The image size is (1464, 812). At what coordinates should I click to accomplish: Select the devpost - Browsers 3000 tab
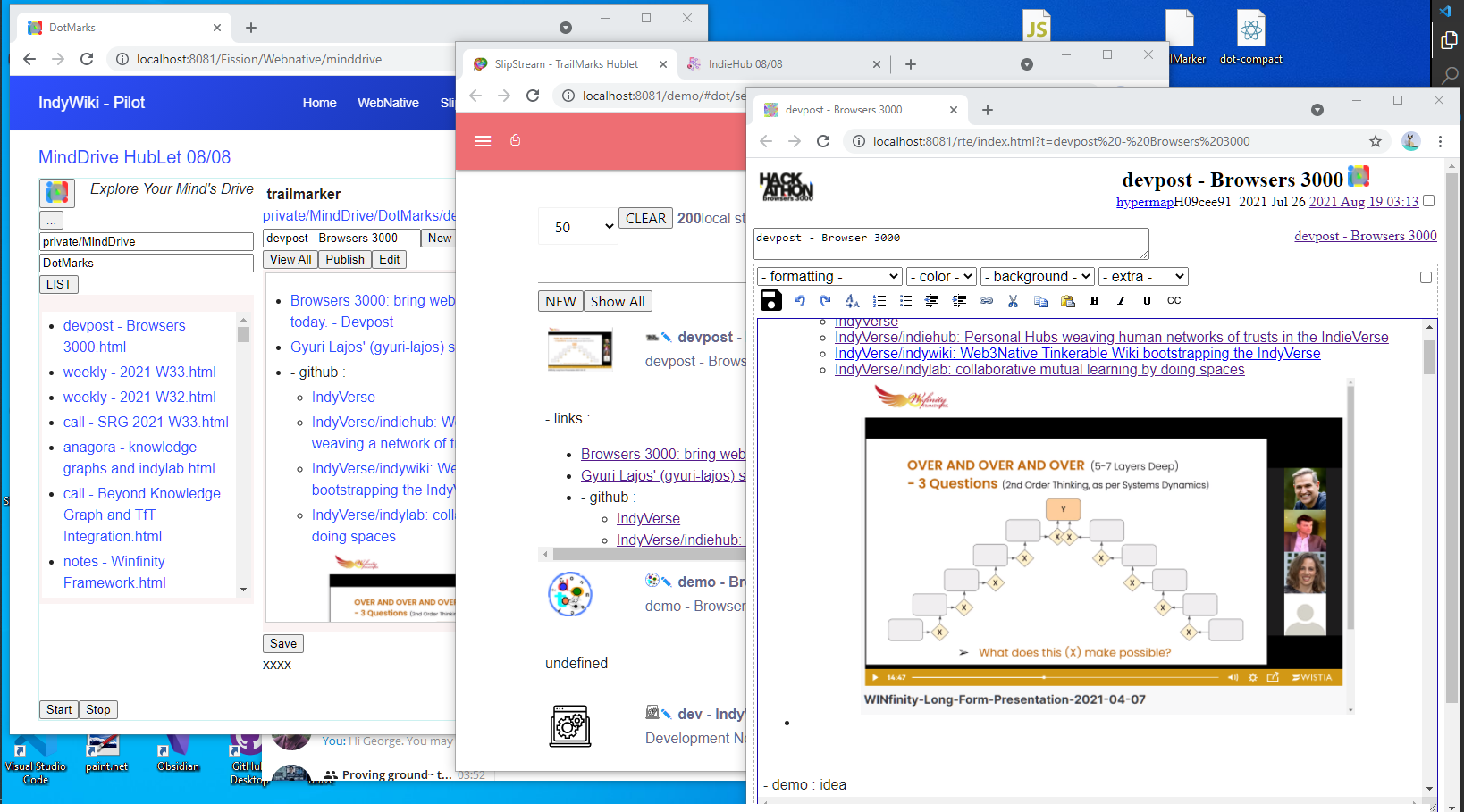click(860, 110)
